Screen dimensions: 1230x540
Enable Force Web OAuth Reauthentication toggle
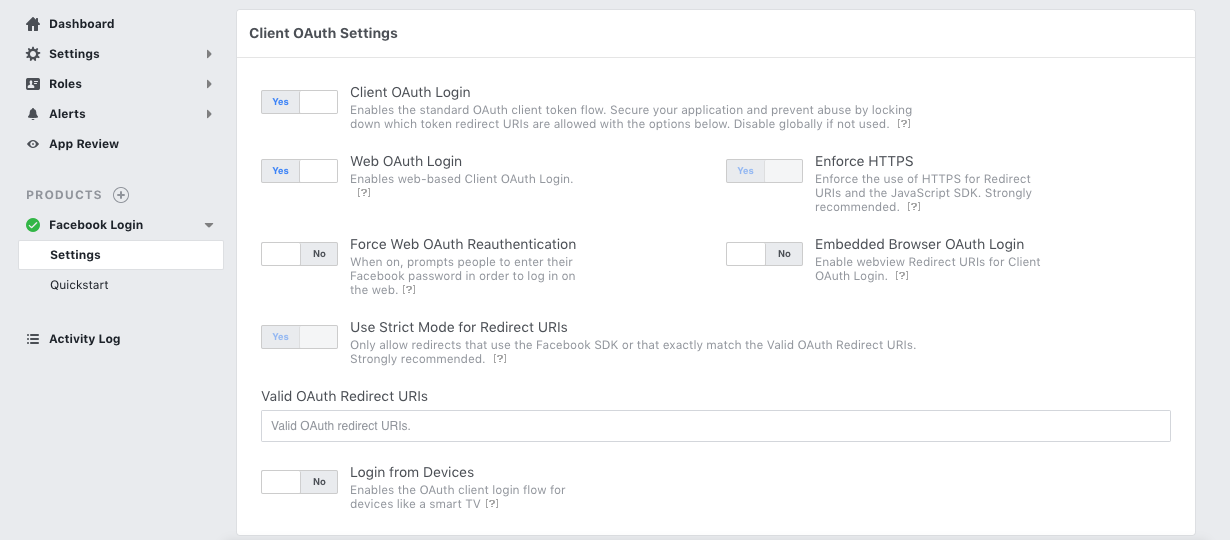299,254
